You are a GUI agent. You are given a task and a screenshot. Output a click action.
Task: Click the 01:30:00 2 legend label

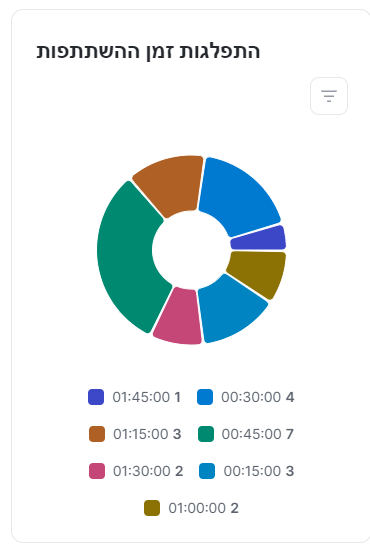click(x=148, y=471)
